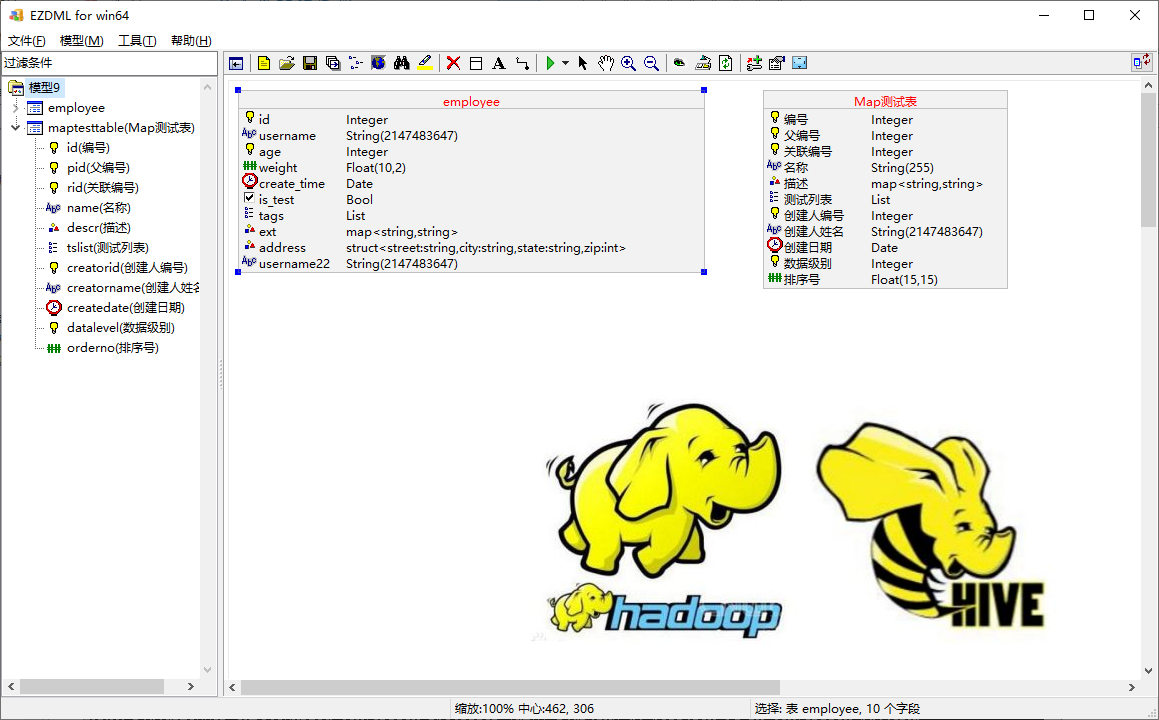Open the 帮助(H) menu
1159x720 pixels.
[191, 41]
